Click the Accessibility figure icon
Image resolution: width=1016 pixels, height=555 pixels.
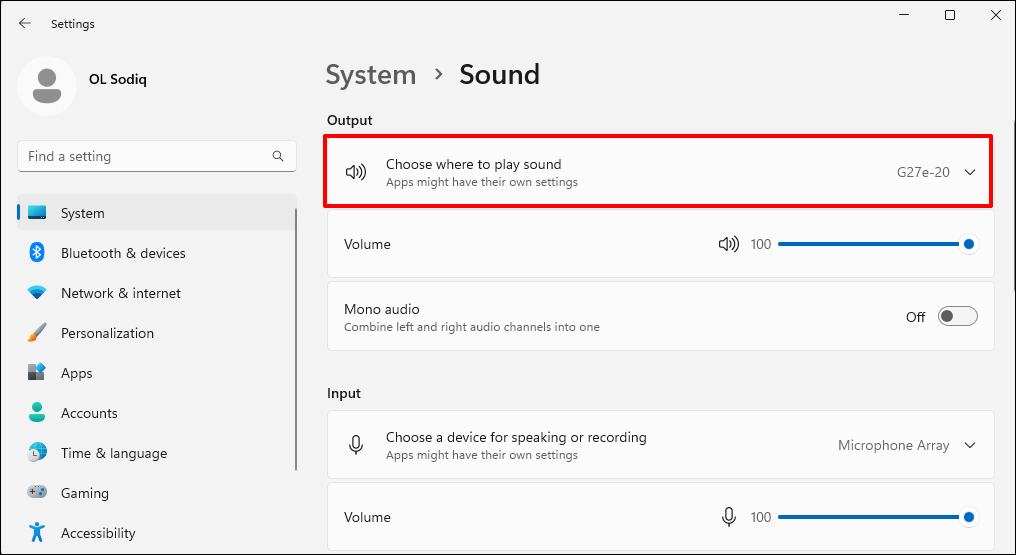coord(37,533)
